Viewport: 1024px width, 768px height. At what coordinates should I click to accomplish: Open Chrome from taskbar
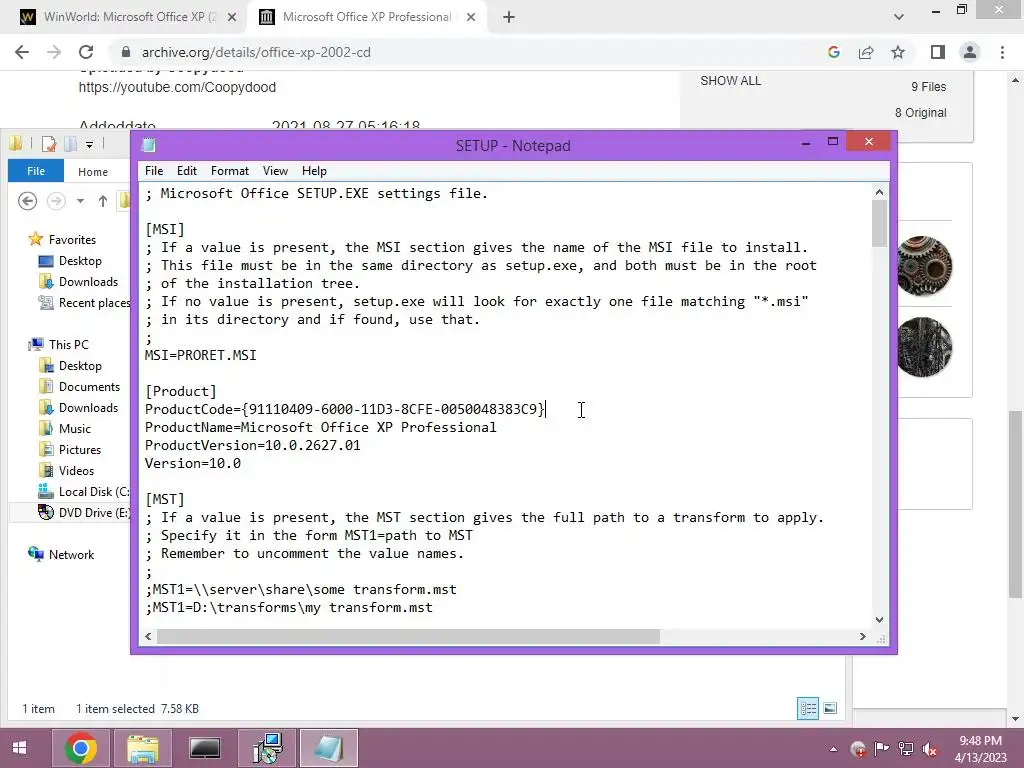coord(81,748)
